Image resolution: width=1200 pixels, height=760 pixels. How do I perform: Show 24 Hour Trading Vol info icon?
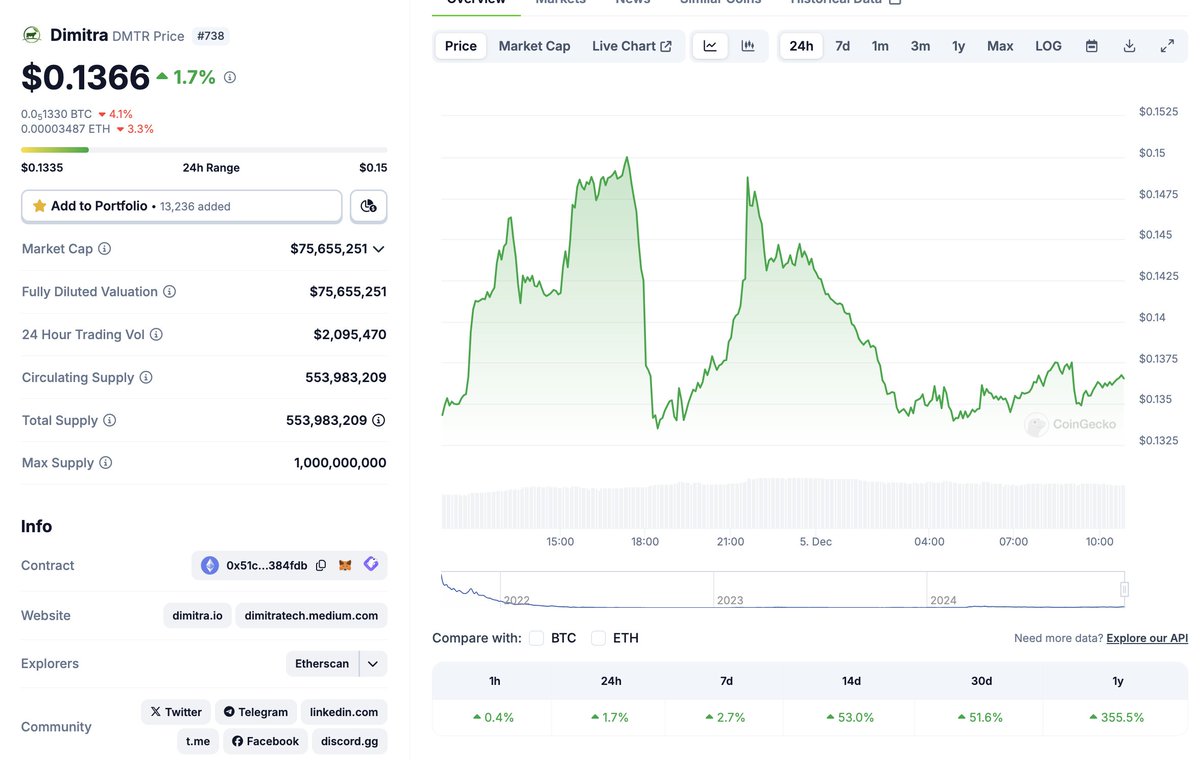pyautogui.click(x=156, y=335)
